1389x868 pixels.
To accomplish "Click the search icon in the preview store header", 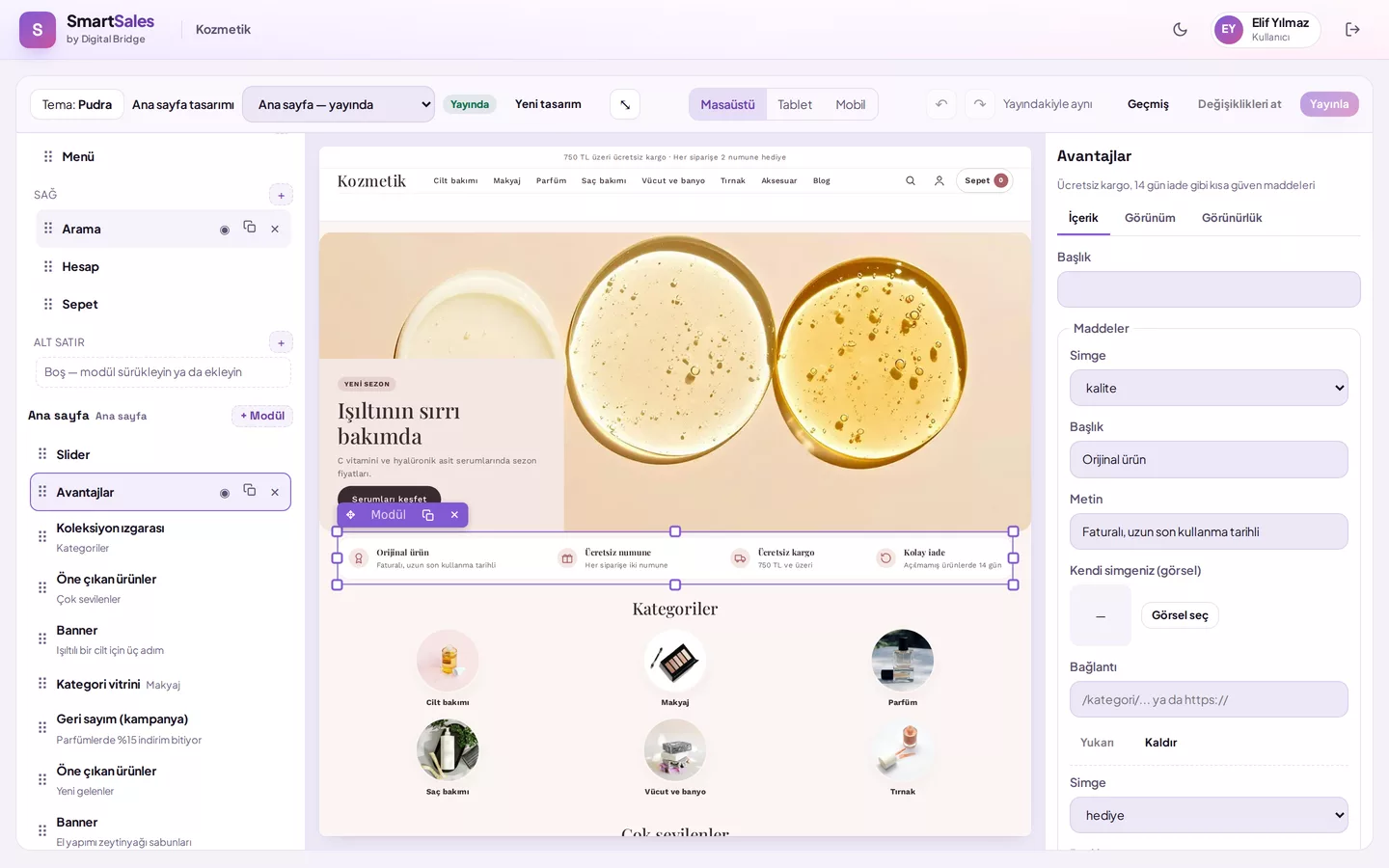I will (910, 180).
